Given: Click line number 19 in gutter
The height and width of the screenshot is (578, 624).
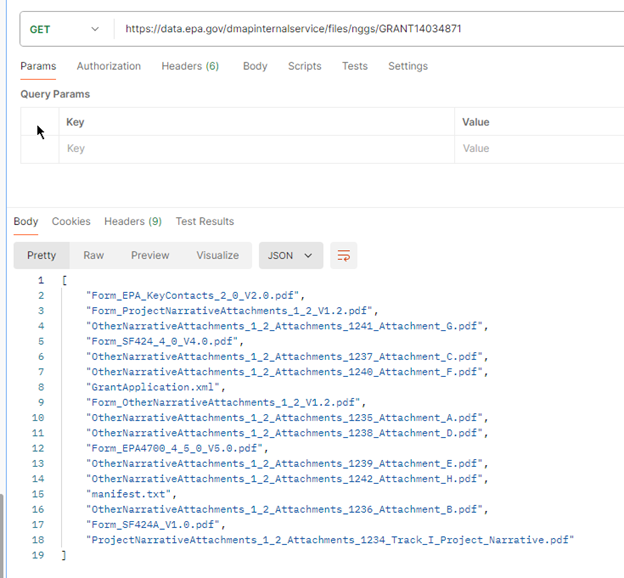Looking at the screenshot, I should coord(38,555).
